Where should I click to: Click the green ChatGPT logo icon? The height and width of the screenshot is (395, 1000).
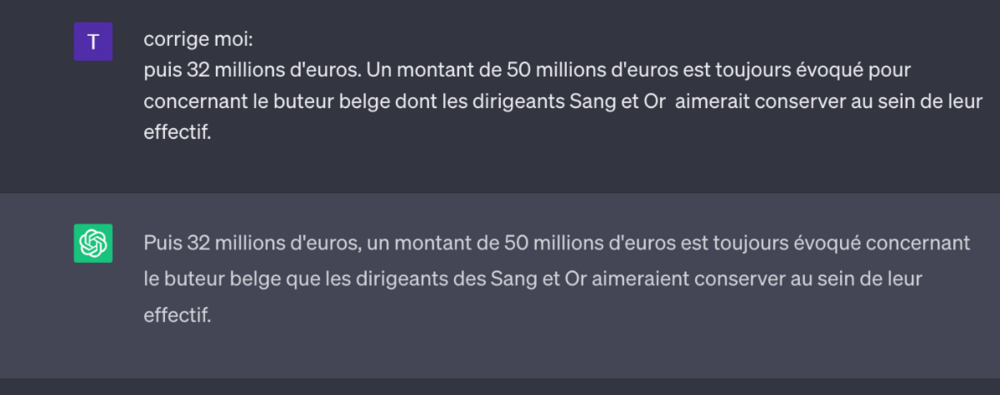point(93,243)
